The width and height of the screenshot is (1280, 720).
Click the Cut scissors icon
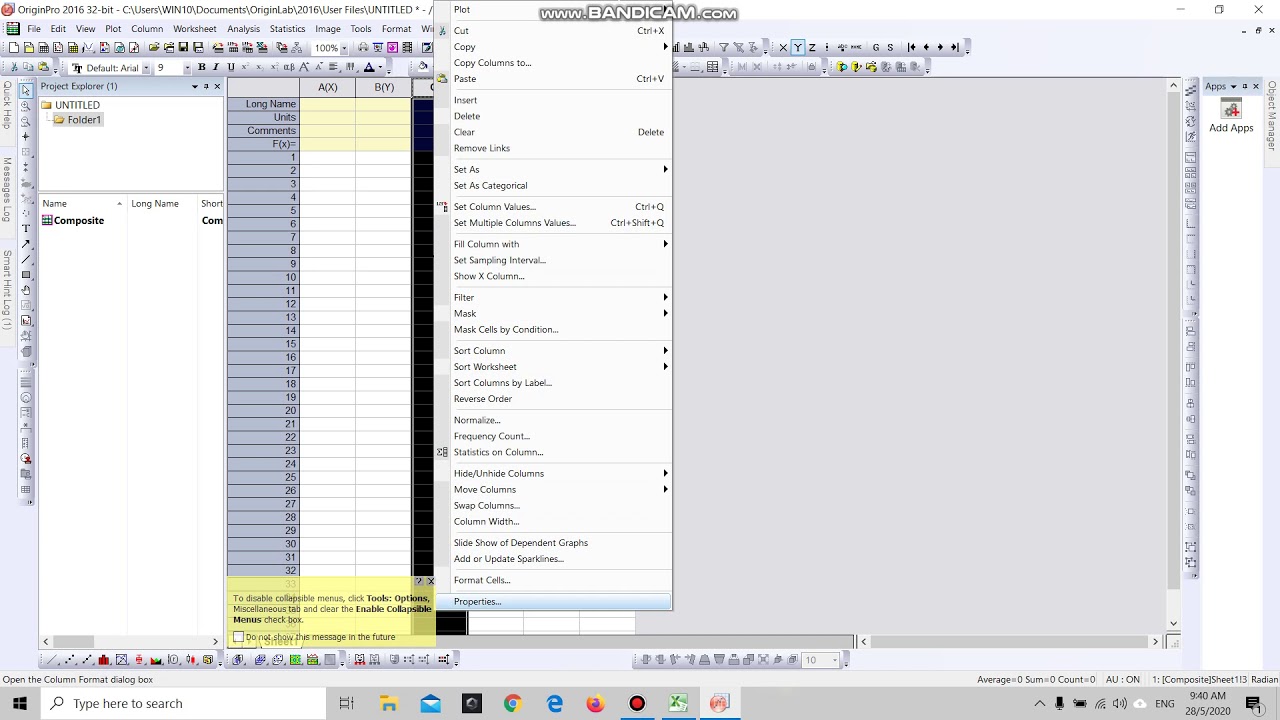(15, 68)
